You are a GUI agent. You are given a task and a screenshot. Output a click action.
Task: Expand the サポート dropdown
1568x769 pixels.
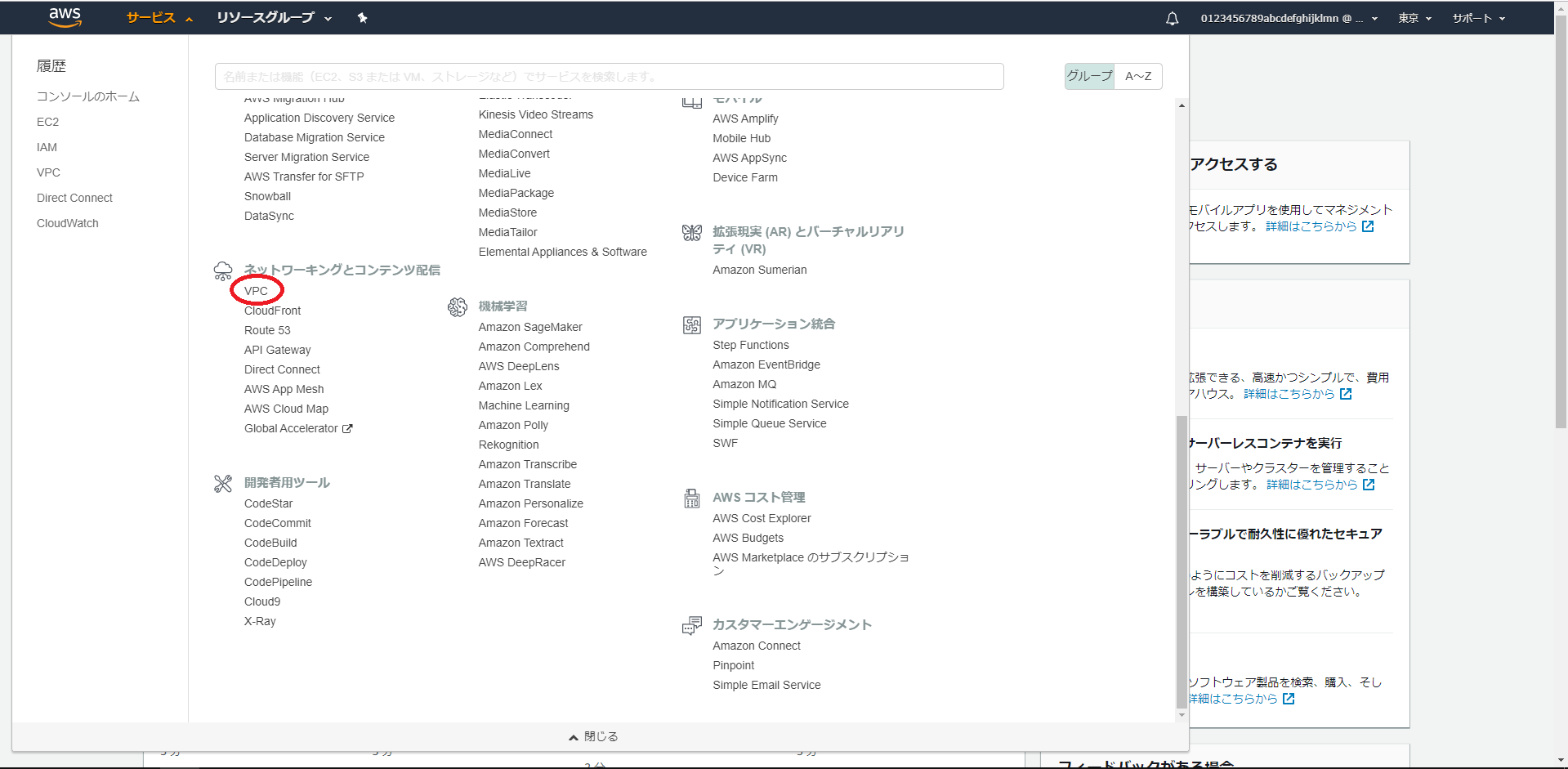tap(1477, 17)
